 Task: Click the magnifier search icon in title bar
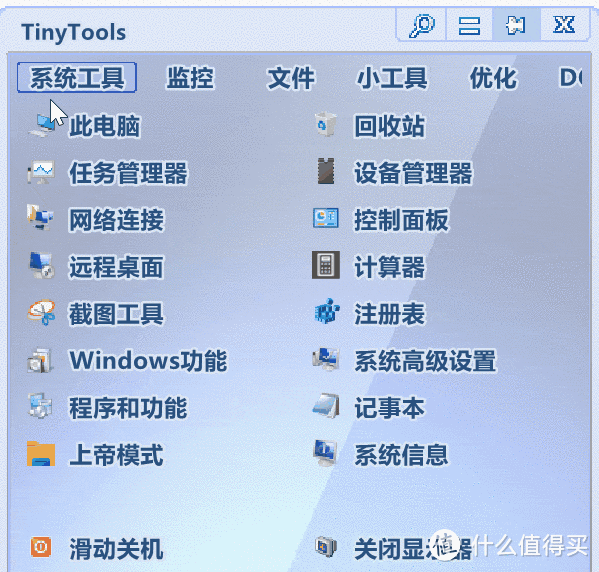422,26
